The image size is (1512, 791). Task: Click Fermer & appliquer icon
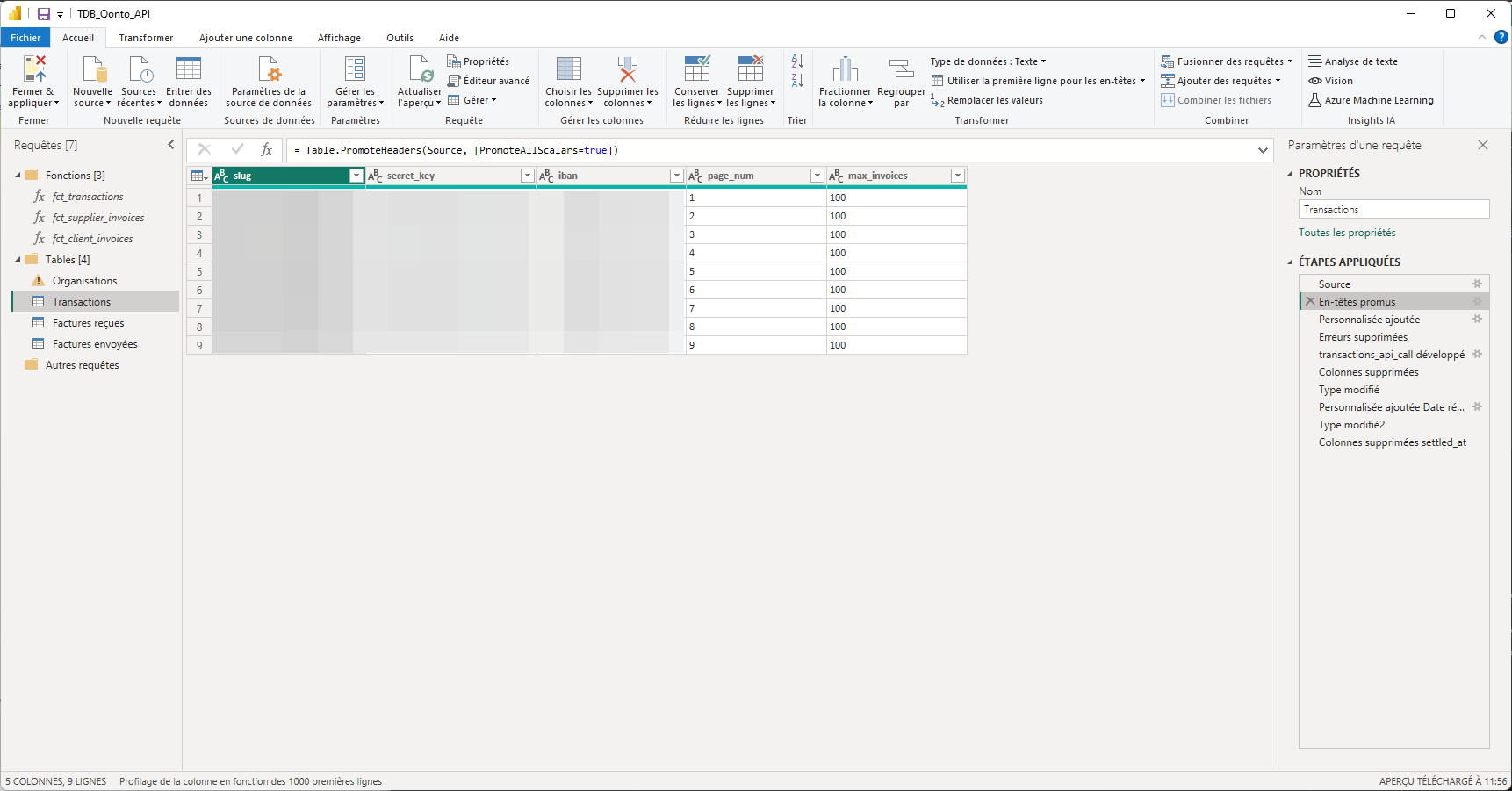pyautogui.click(x=34, y=69)
